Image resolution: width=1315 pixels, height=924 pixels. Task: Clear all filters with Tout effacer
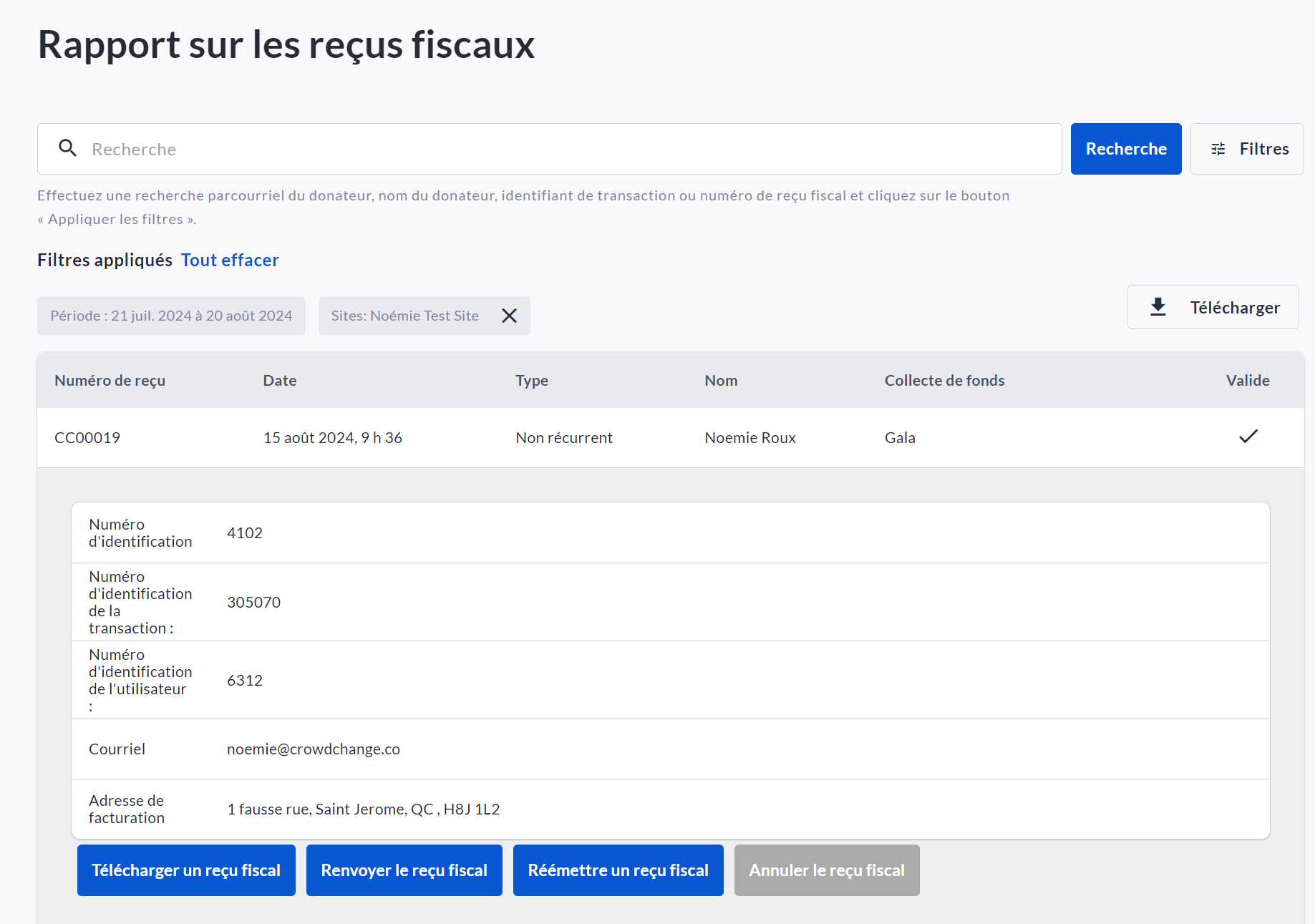click(x=230, y=260)
